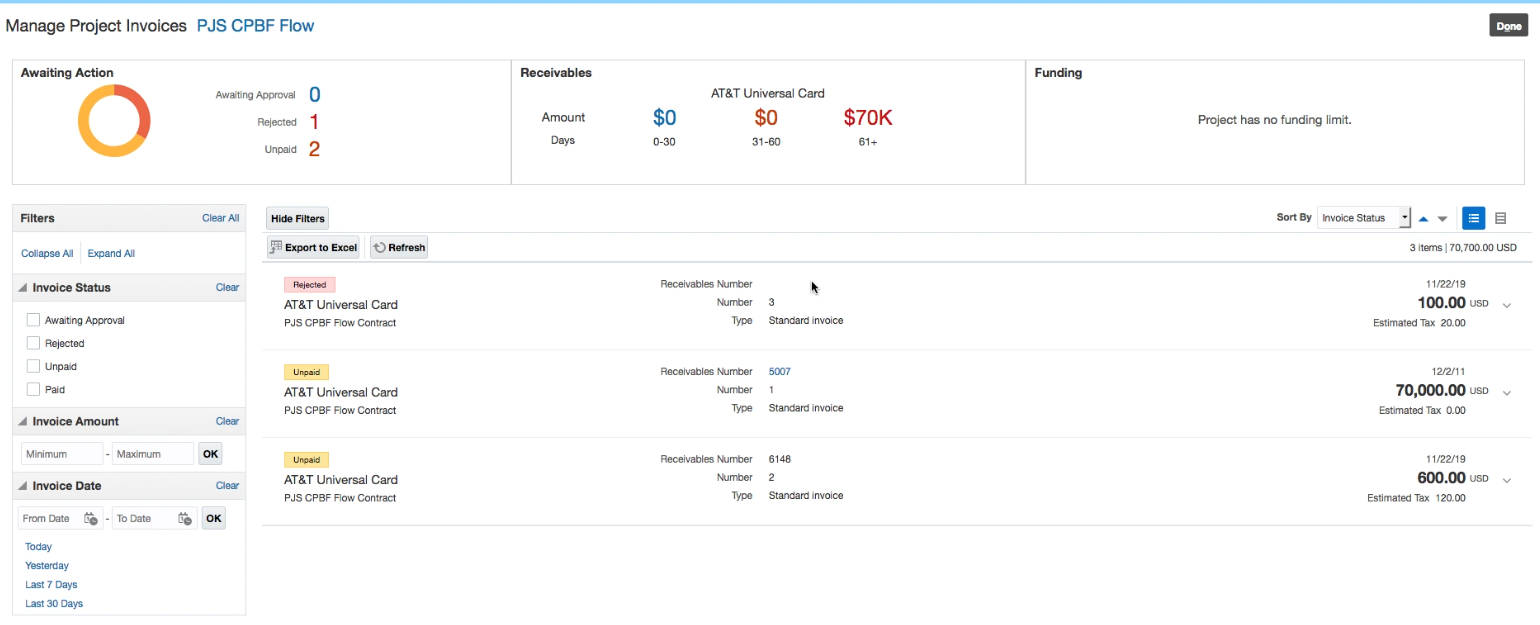Click the Rejected status badge

click(309, 285)
